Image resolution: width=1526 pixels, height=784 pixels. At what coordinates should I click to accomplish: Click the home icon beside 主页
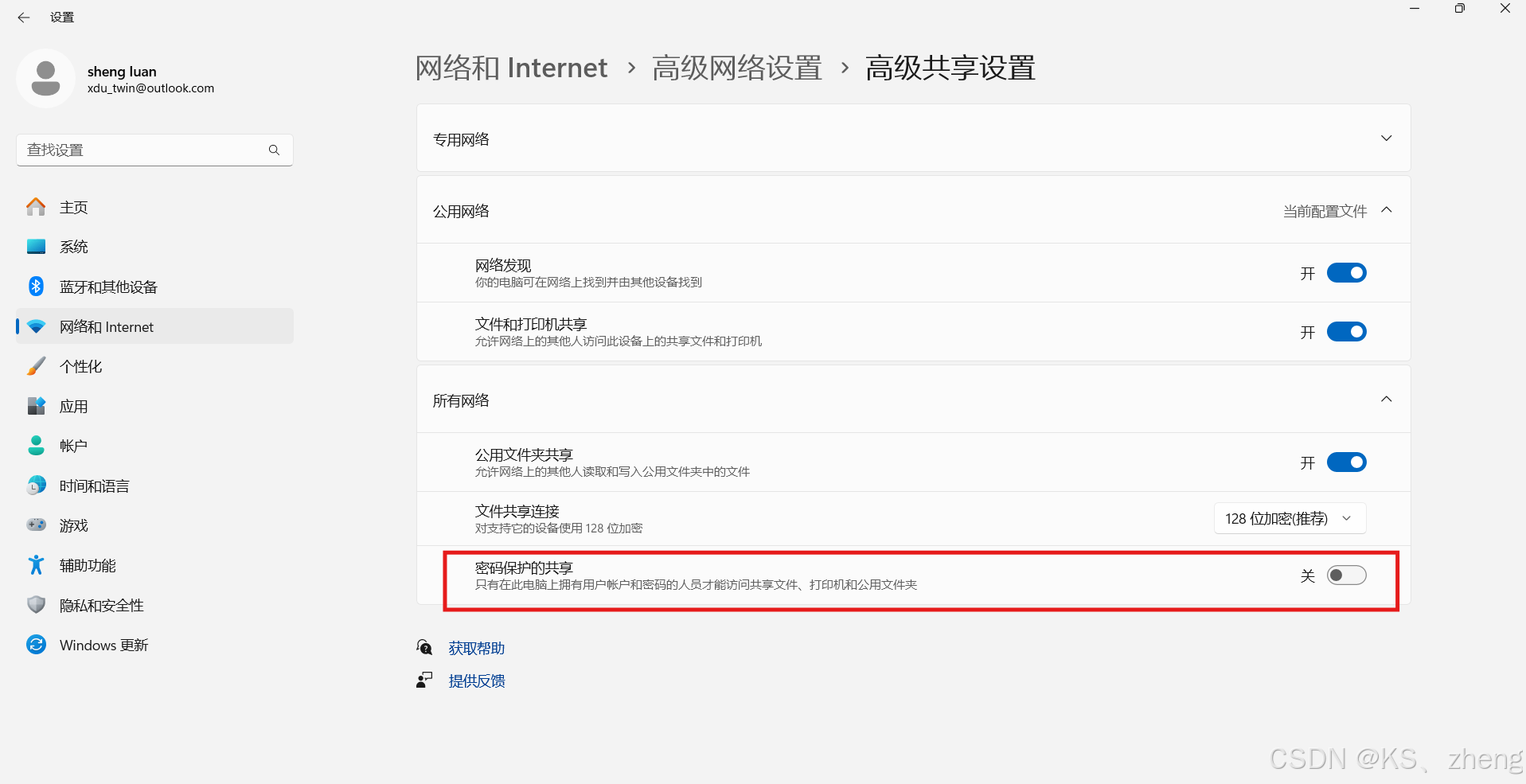[x=36, y=207]
